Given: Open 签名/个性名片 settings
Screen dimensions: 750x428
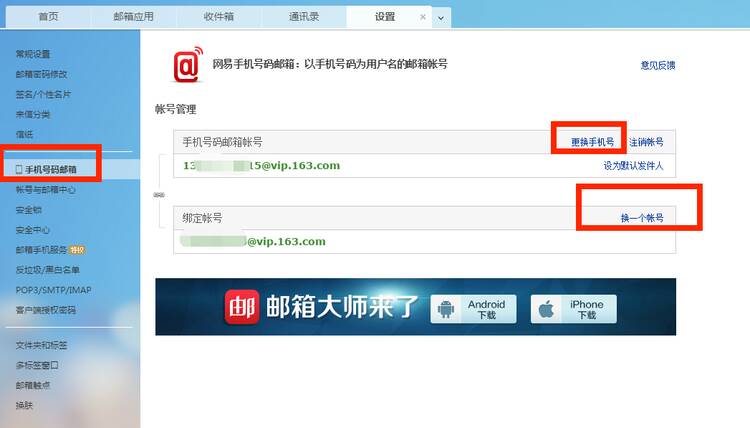Looking at the screenshot, I should click(43, 94).
